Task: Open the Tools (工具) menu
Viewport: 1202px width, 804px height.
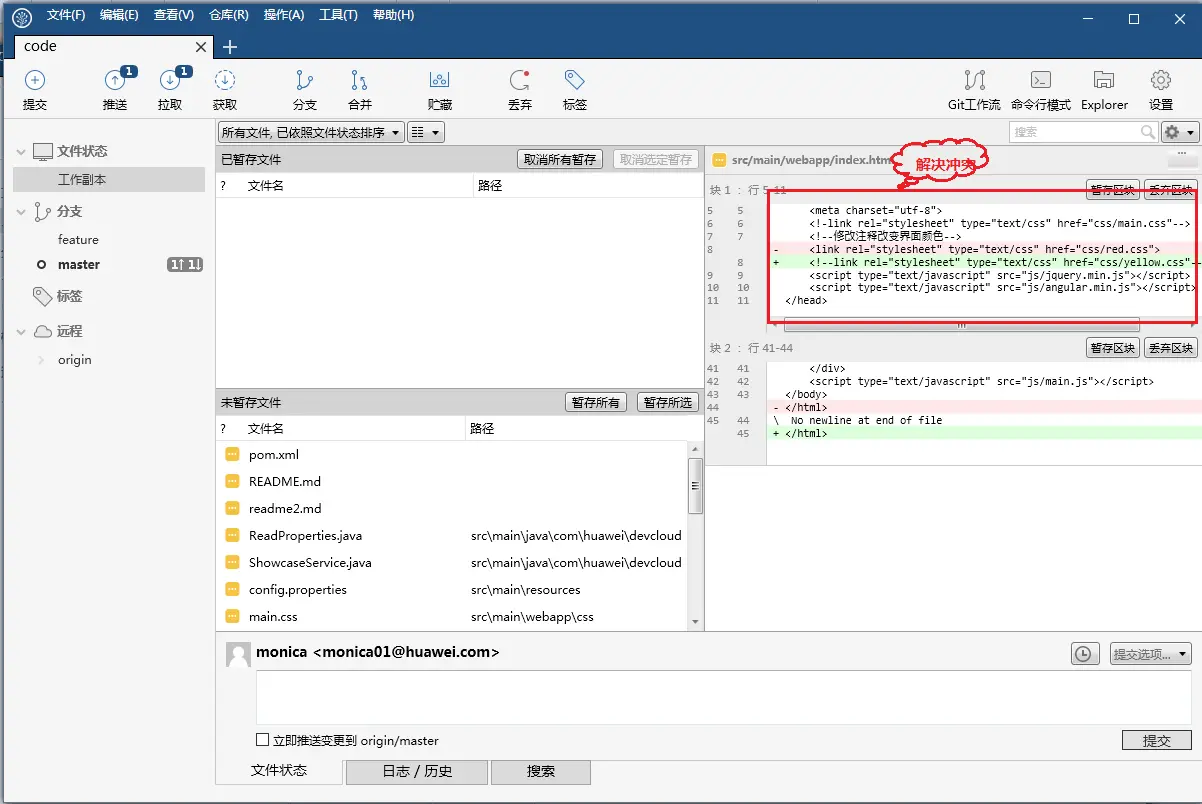Action: (x=338, y=15)
